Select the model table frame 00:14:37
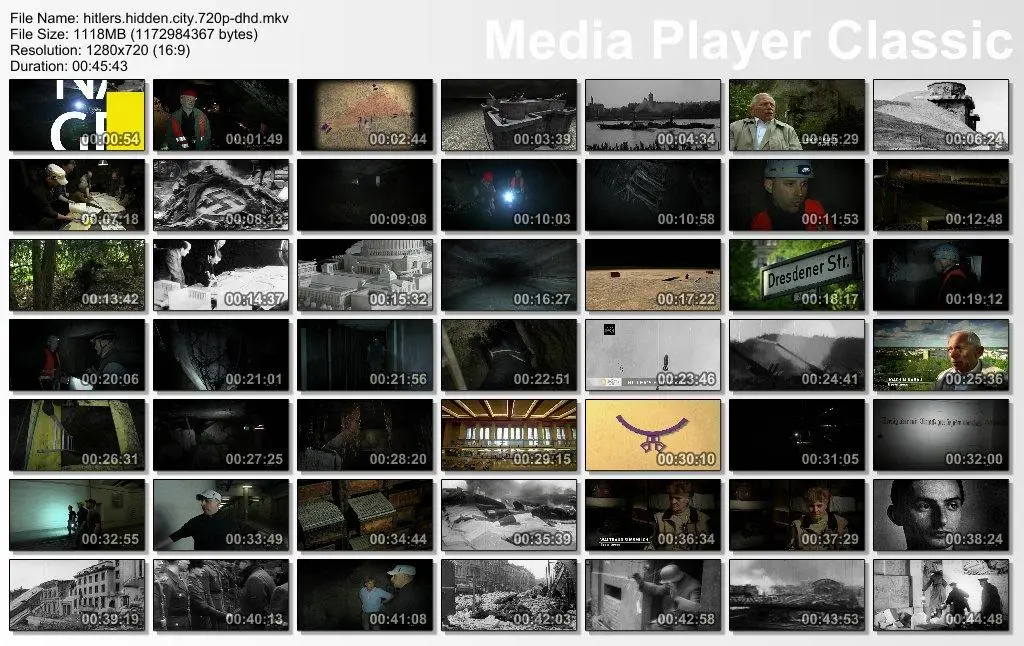1024x646 pixels. tap(221, 275)
